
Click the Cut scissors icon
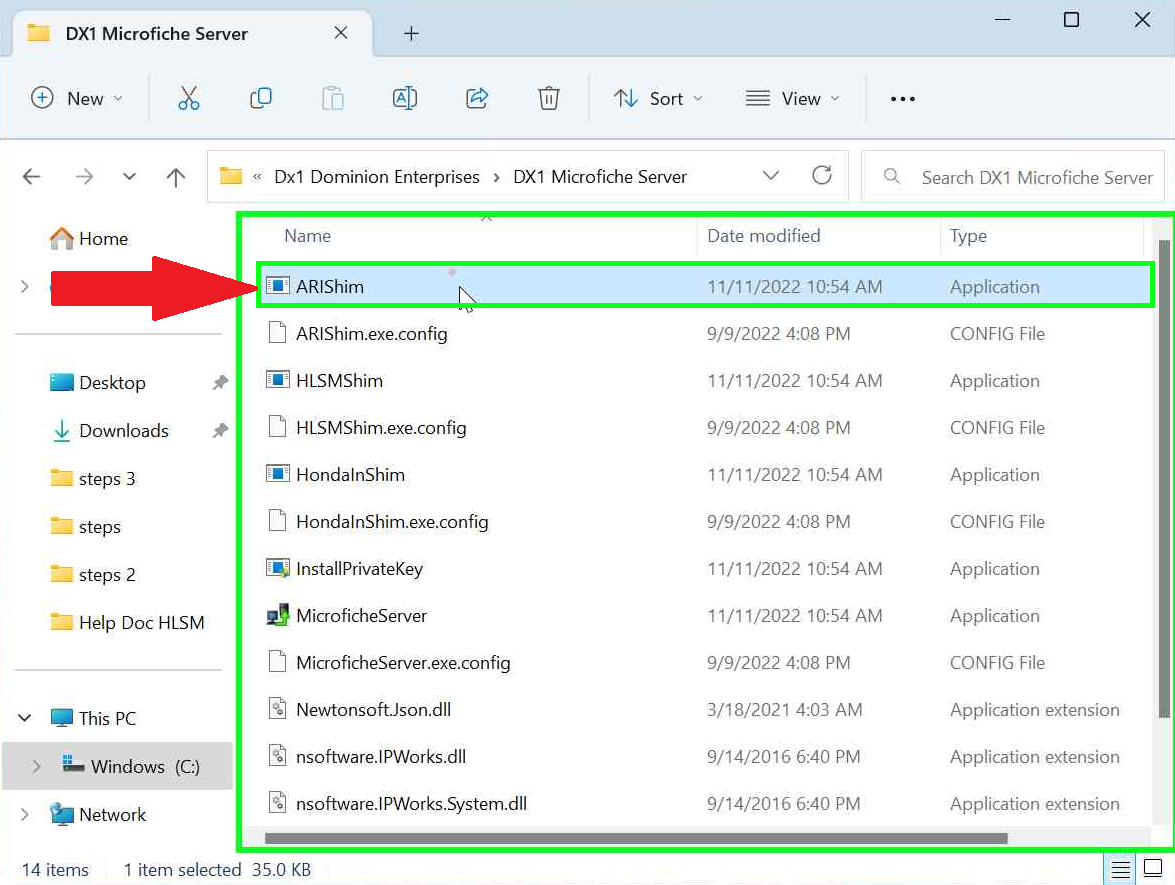click(189, 98)
